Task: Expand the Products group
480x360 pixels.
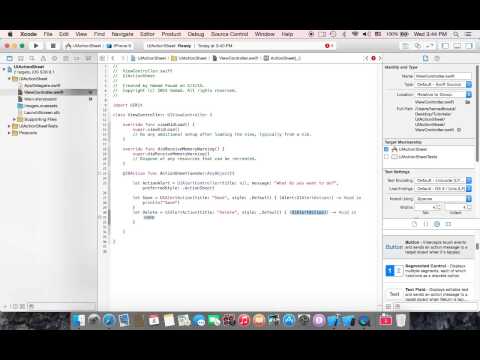Action: tap(9, 133)
